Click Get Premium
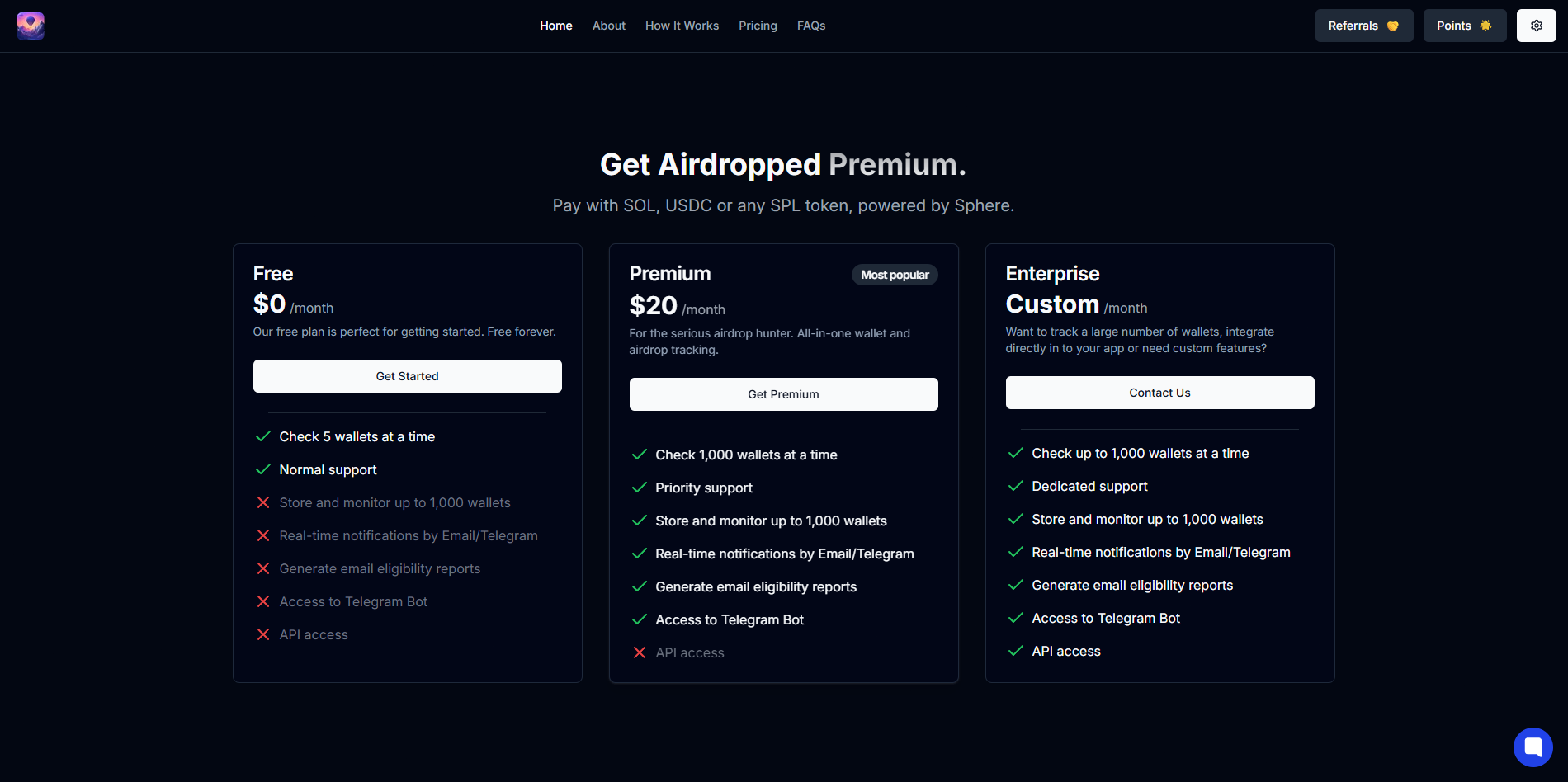Viewport: 1568px width, 782px height. point(782,393)
